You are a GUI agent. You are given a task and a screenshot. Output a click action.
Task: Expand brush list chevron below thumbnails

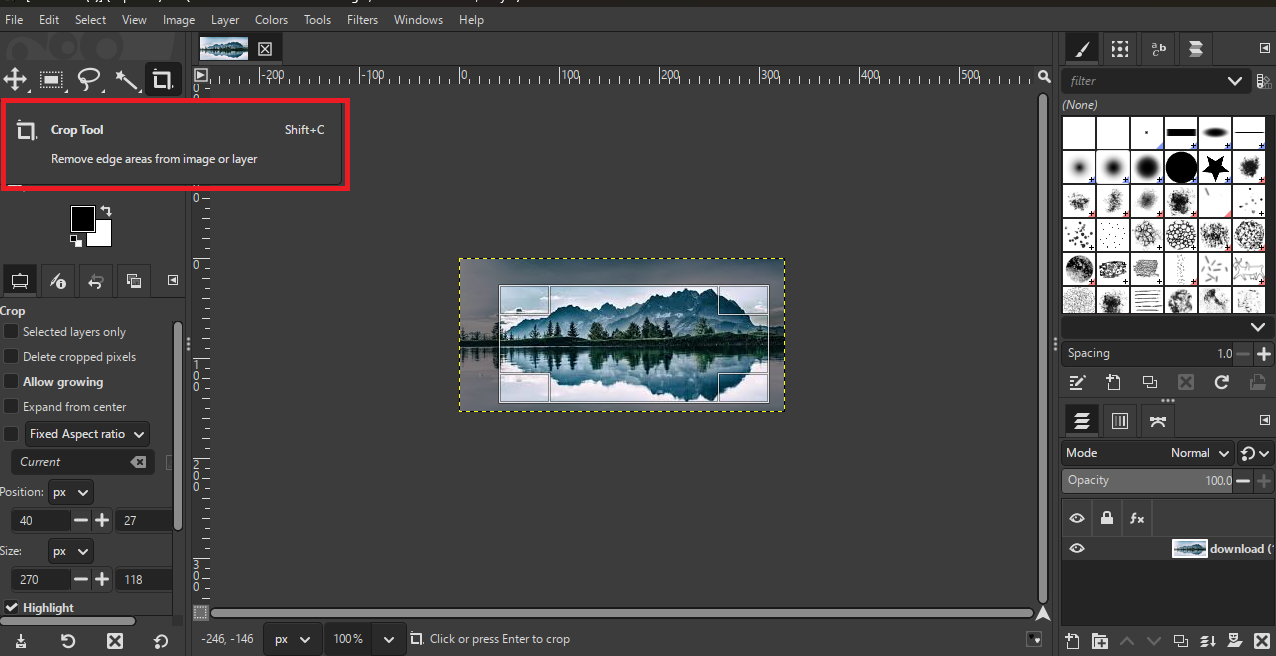tap(1258, 327)
